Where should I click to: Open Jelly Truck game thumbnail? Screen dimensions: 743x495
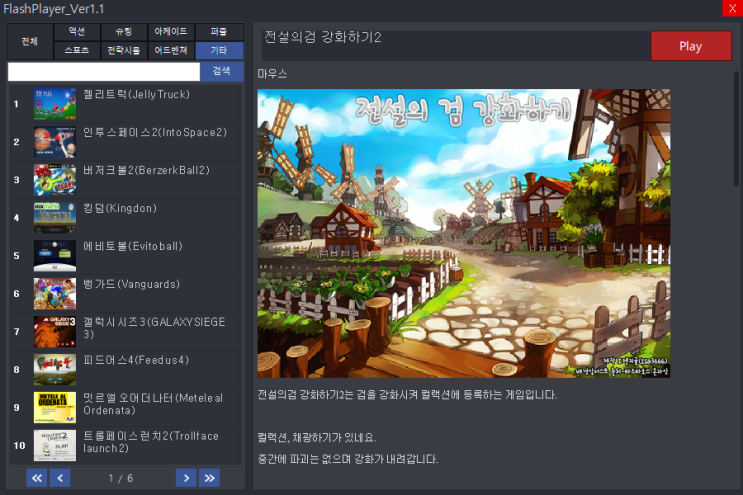[x=55, y=104]
